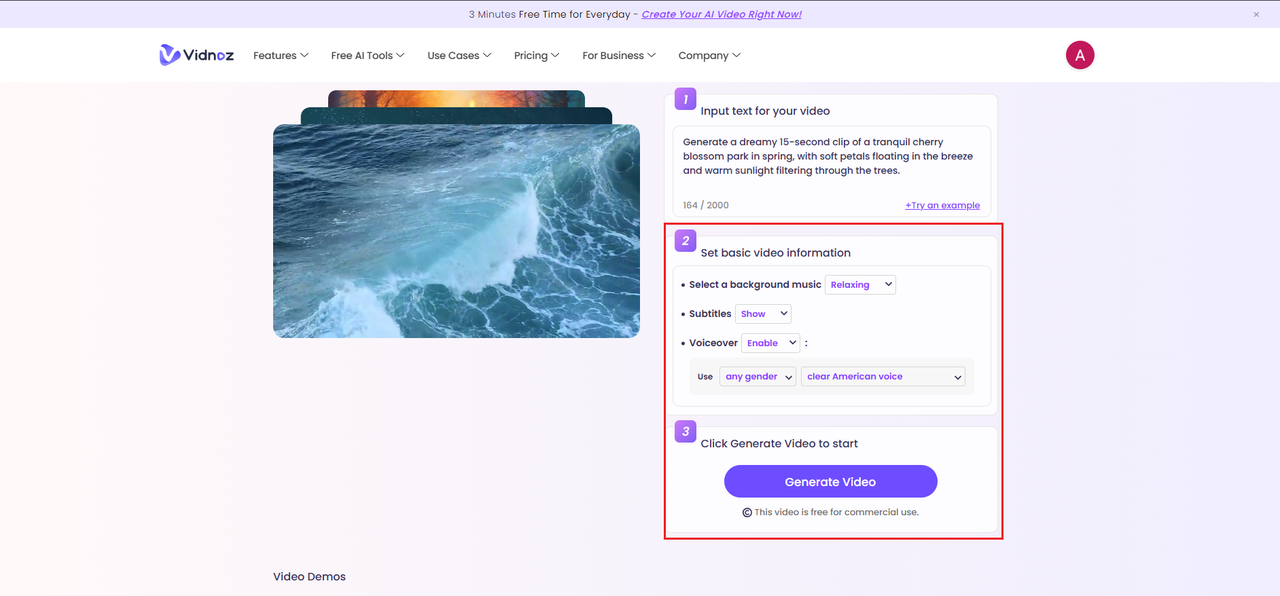The width and height of the screenshot is (1280, 596).
Task: Open the Use Cases menu
Action: pos(460,55)
